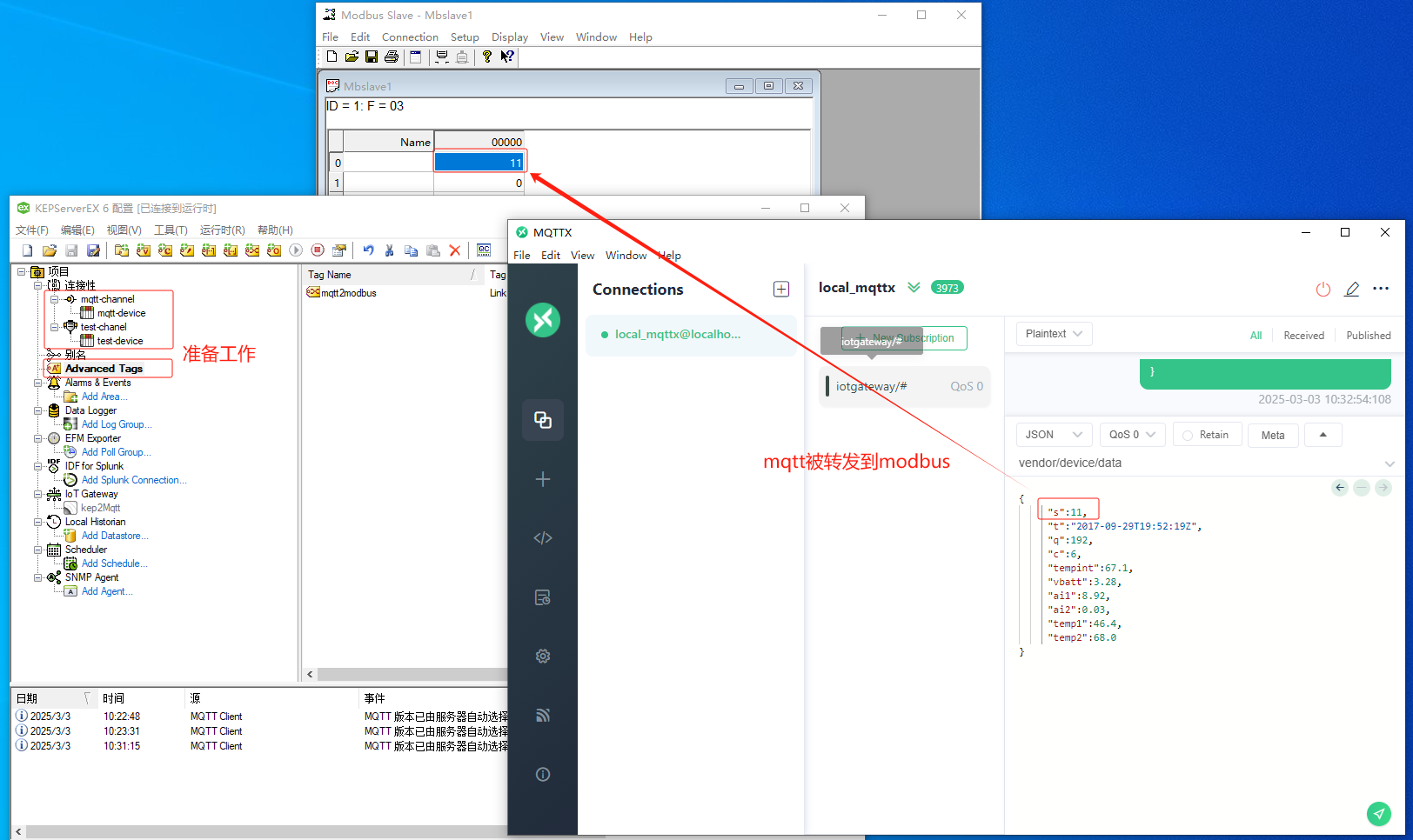Click the Undo icon in KEPServerEX toolbar
1413x840 pixels.
point(368,250)
